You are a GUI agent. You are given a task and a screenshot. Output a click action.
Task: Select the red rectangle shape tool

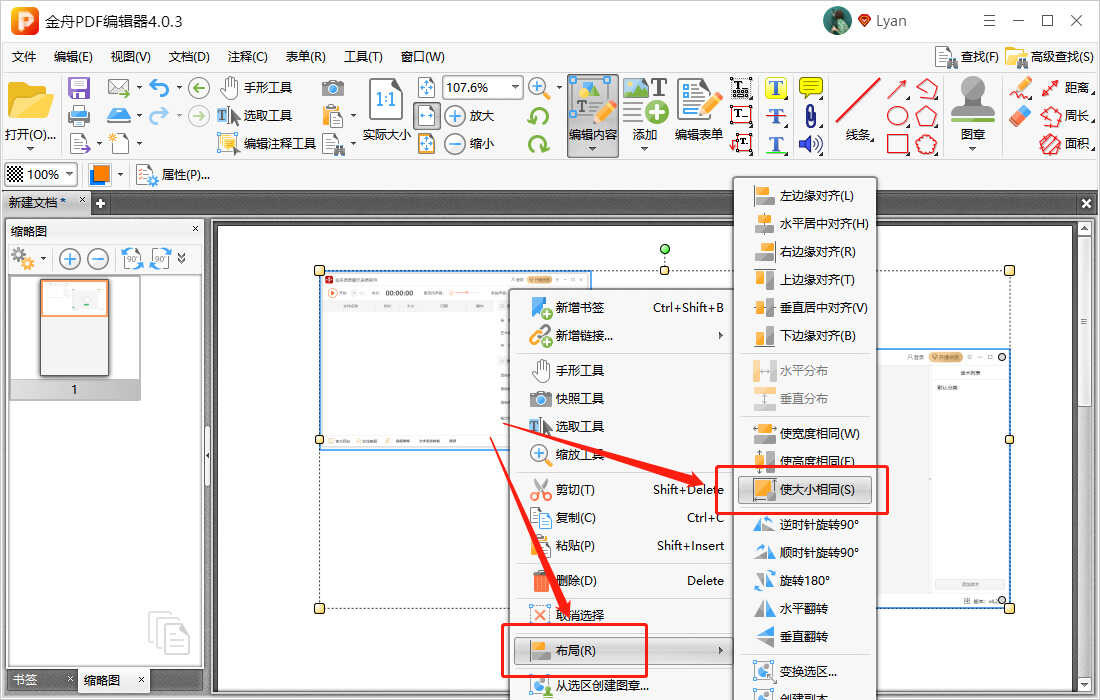click(897, 144)
